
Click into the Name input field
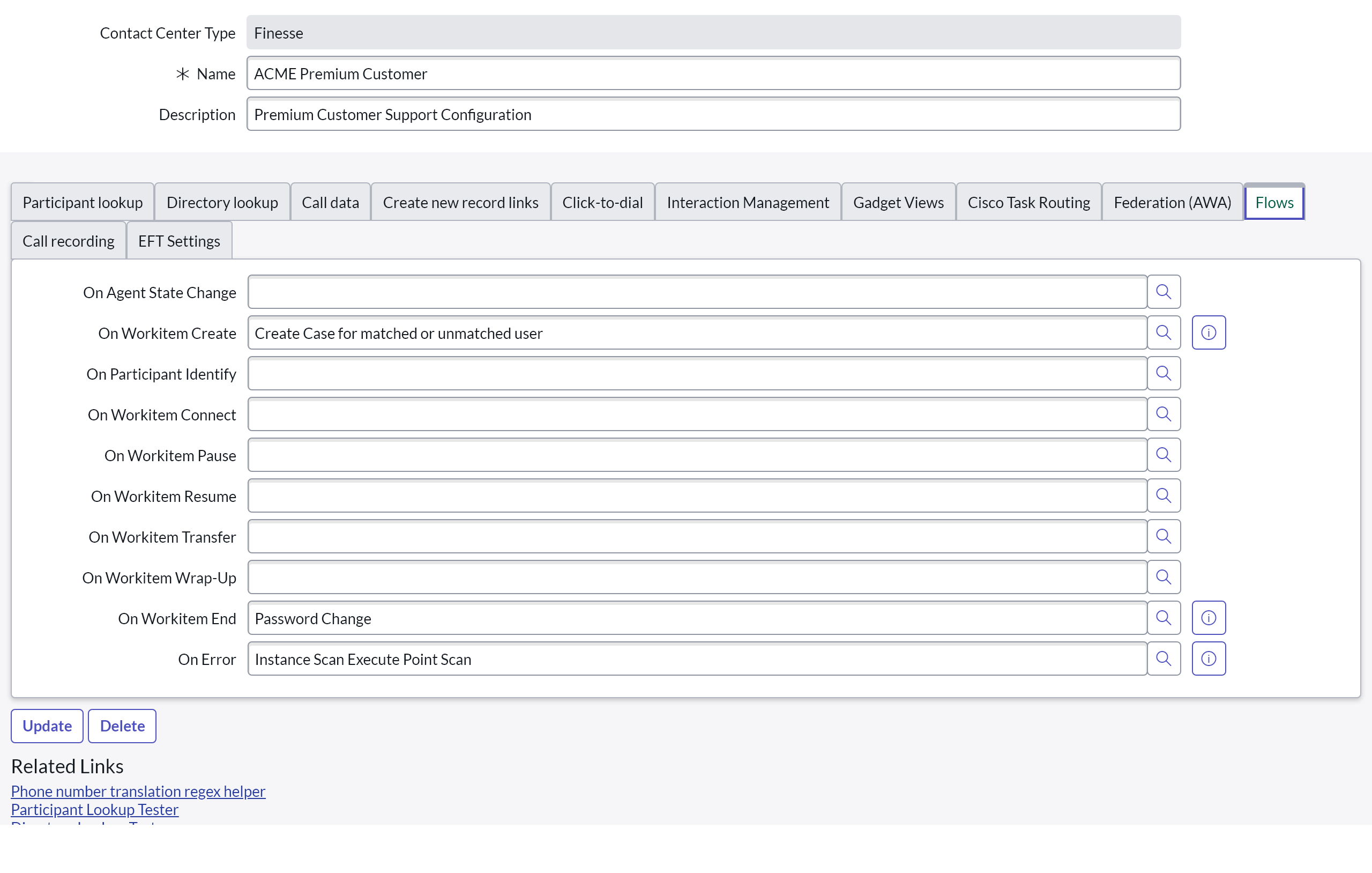pos(713,73)
